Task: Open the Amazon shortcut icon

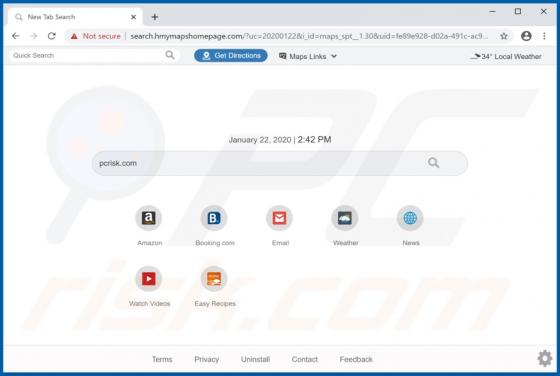Action: (149, 218)
